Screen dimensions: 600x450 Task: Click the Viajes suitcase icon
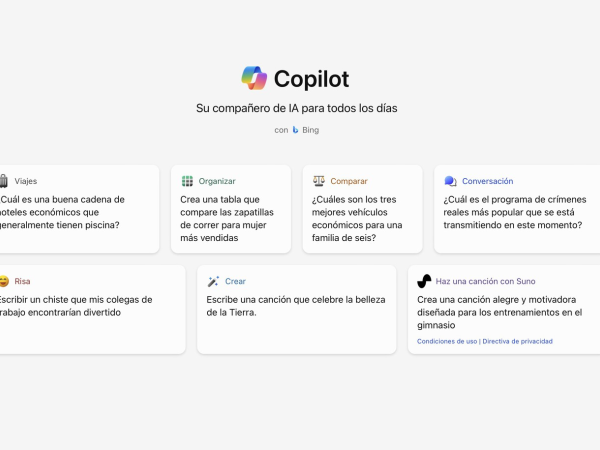coord(4,181)
